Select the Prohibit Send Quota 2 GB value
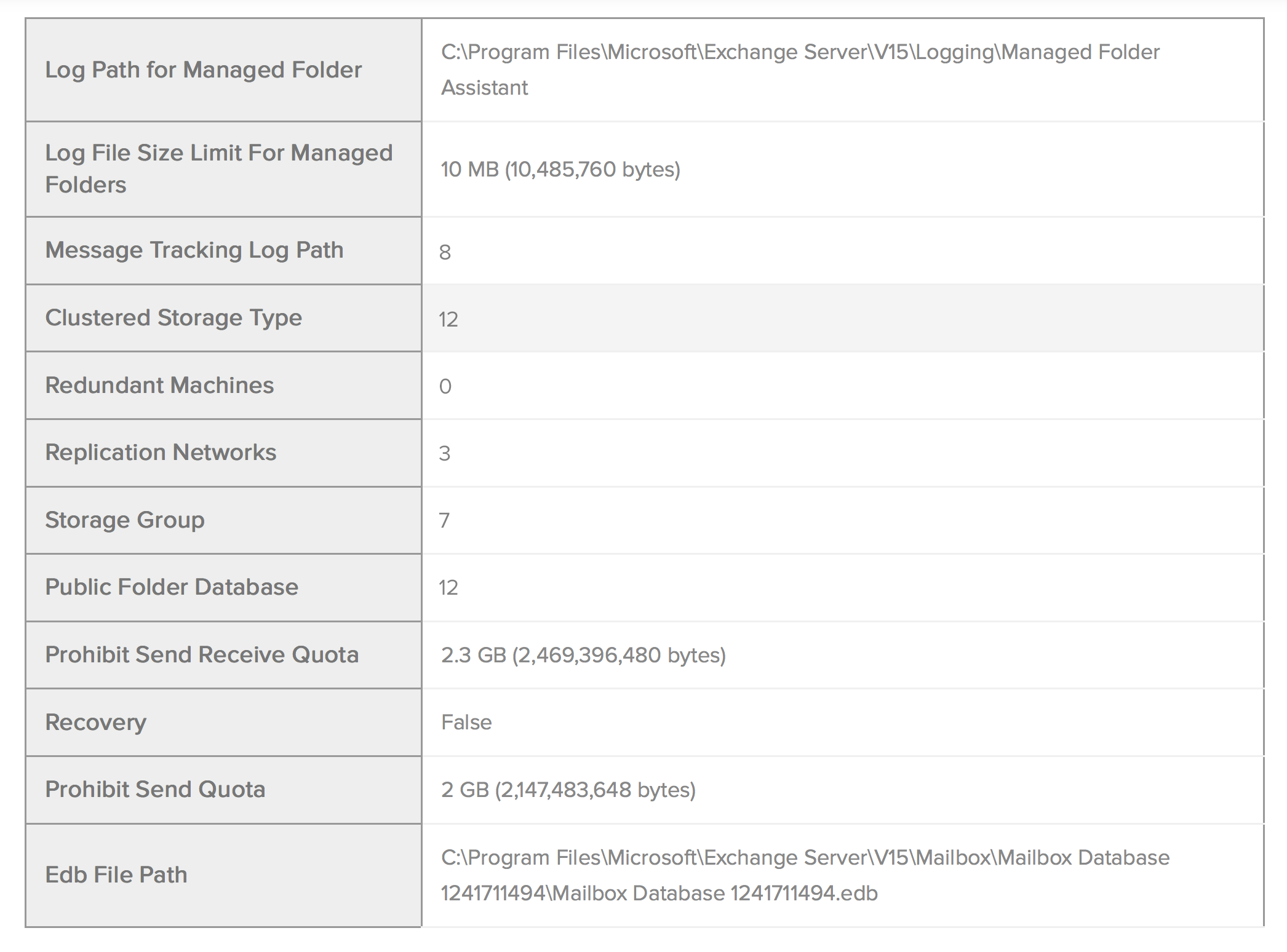1287x952 pixels. pos(568,790)
